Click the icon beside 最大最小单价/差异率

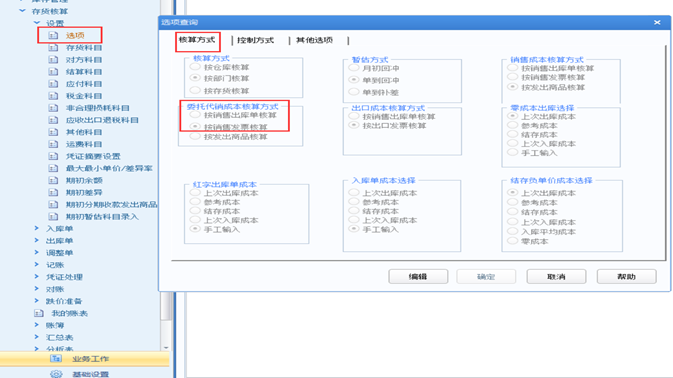(x=53, y=168)
